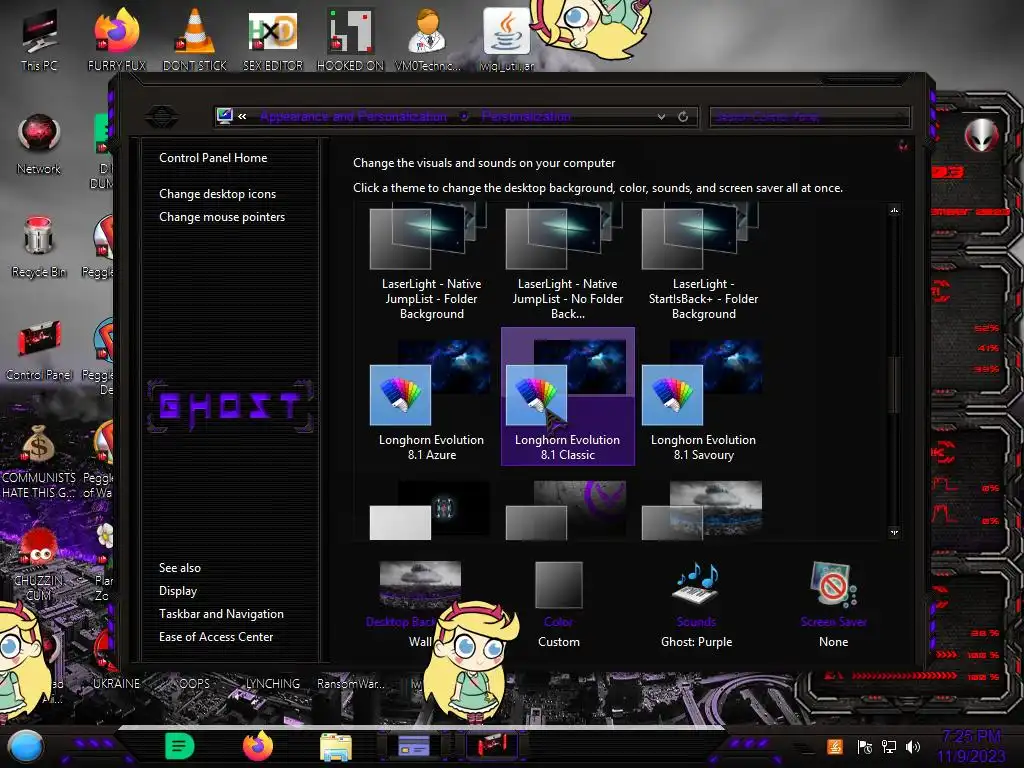The height and width of the screenshot is (768, 1024).
Task: Open the lwjgl_util.jar Java file
Action: [x=507, y=39]
